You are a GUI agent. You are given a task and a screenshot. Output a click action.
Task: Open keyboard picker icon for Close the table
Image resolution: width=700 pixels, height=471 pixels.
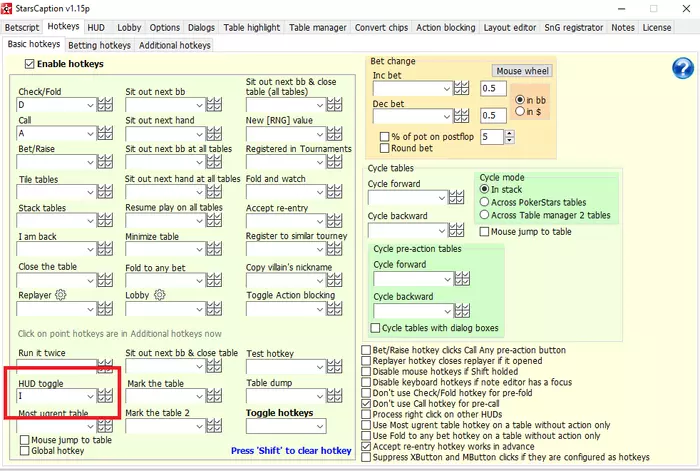(x=105, y=280)
